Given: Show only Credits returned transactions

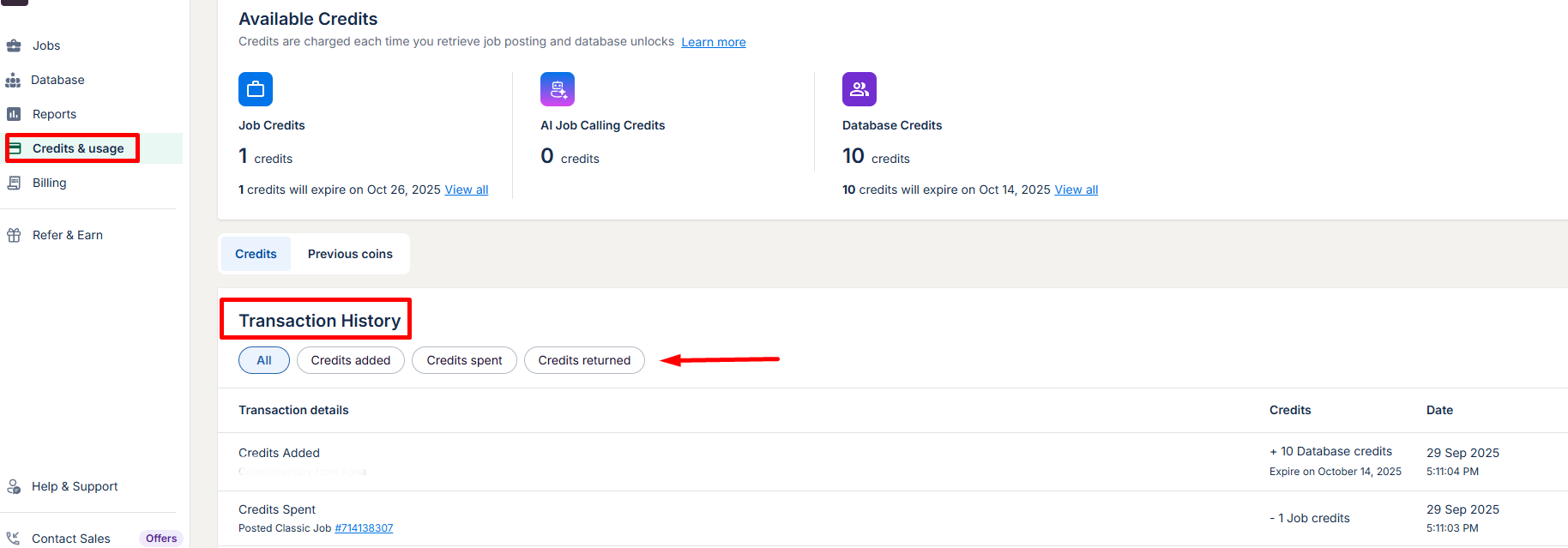Looking at the screenshot, I should [x=584, y=360].
